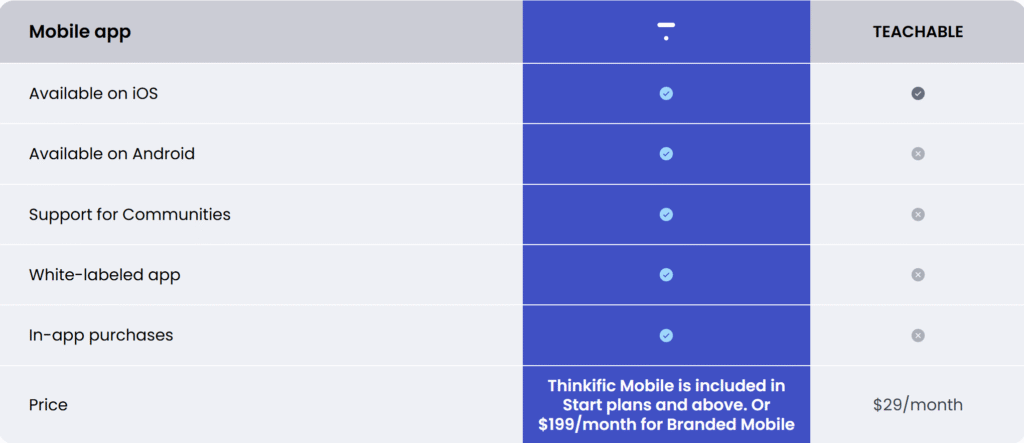This screenshot has height=443, width=1024.
Task: Click the Thinkific logo icon in header
Action: pos(666,31)
